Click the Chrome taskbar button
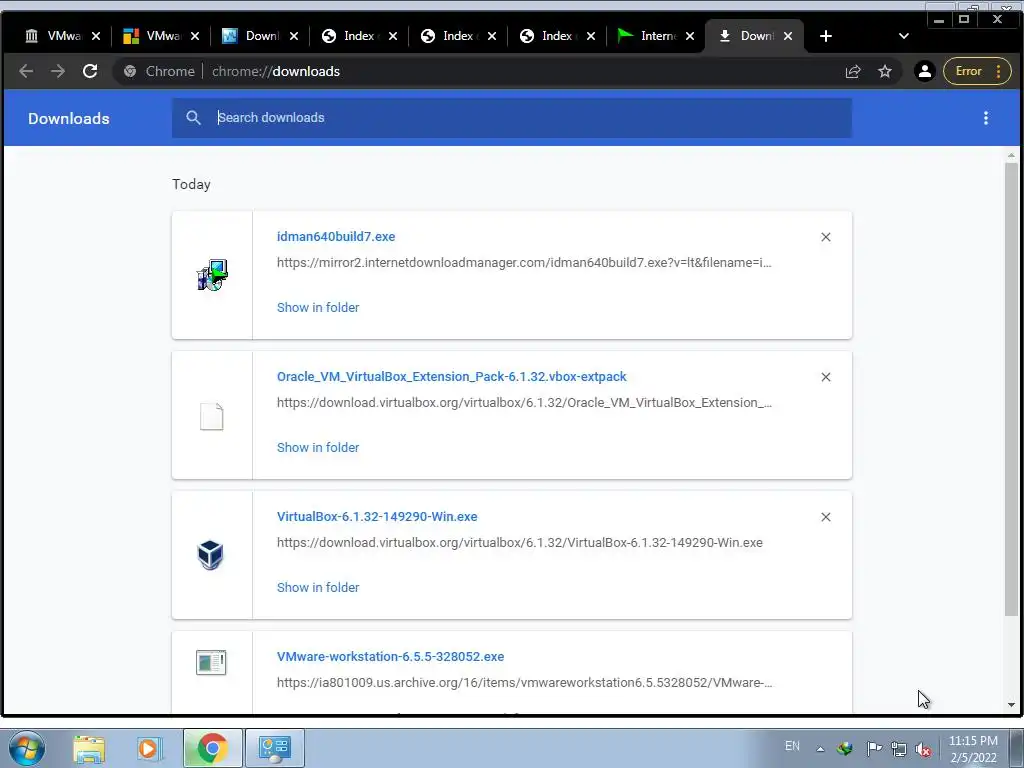Viewport: 1024px width, 768px height. pos(212,748)
